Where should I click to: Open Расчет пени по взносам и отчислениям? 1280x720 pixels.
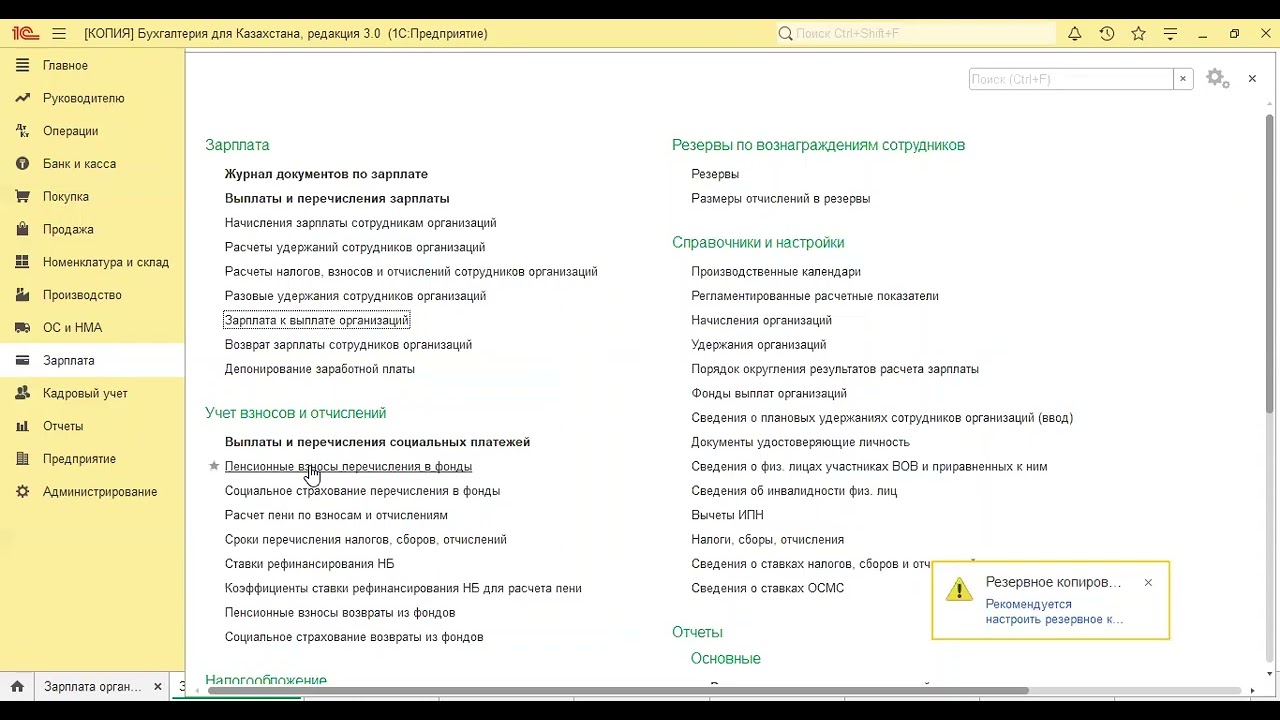336,515
